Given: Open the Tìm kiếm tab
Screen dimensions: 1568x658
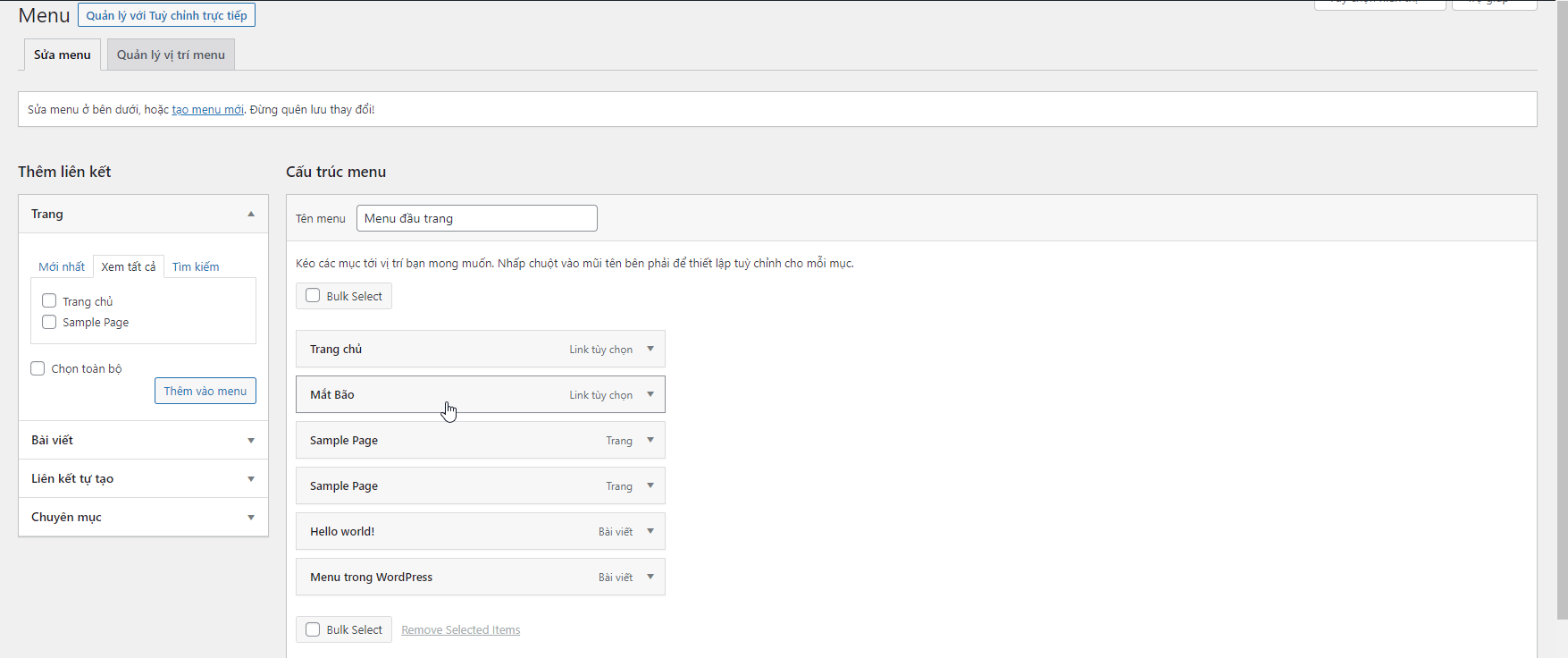Looking at the screenshot, I should coord(196,266).
